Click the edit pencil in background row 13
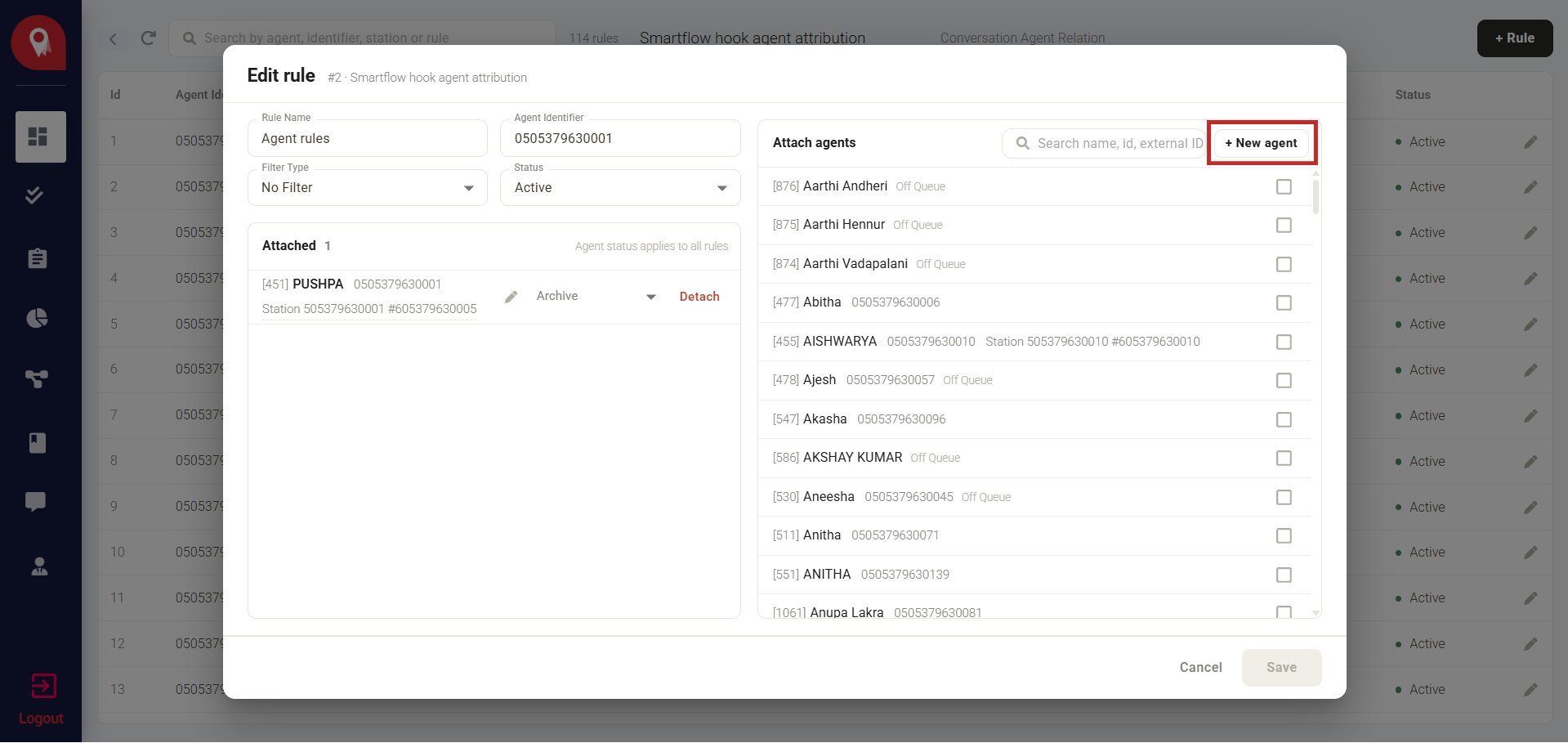This screenshot has height=743, width=1568. [1530, 690]
